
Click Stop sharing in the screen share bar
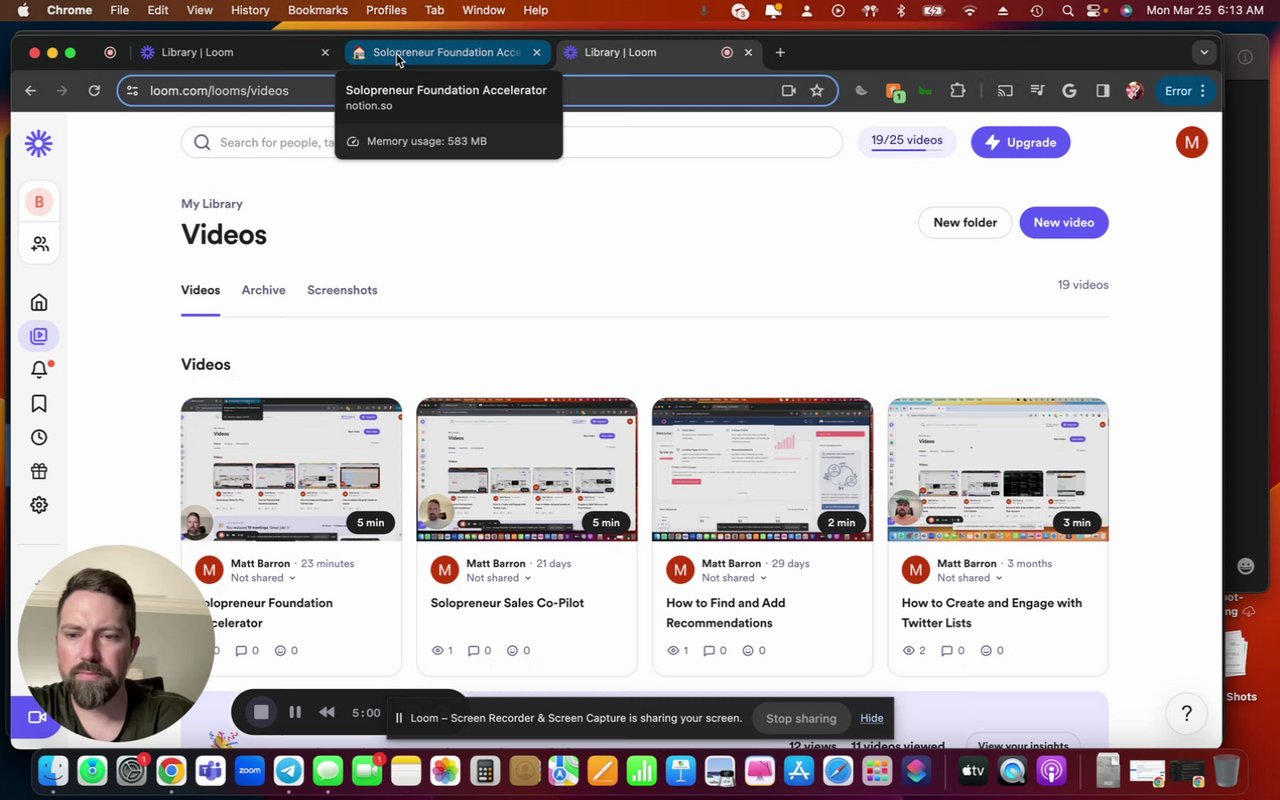click(x=801, y=718)
